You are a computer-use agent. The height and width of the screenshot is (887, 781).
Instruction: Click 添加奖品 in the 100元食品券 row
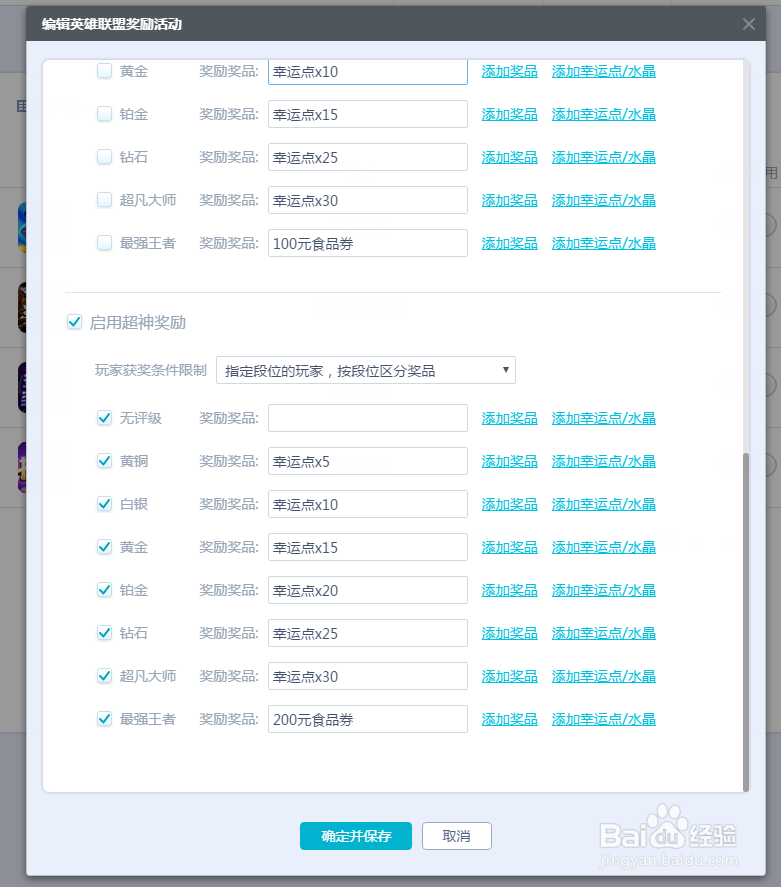coord(510,243)
